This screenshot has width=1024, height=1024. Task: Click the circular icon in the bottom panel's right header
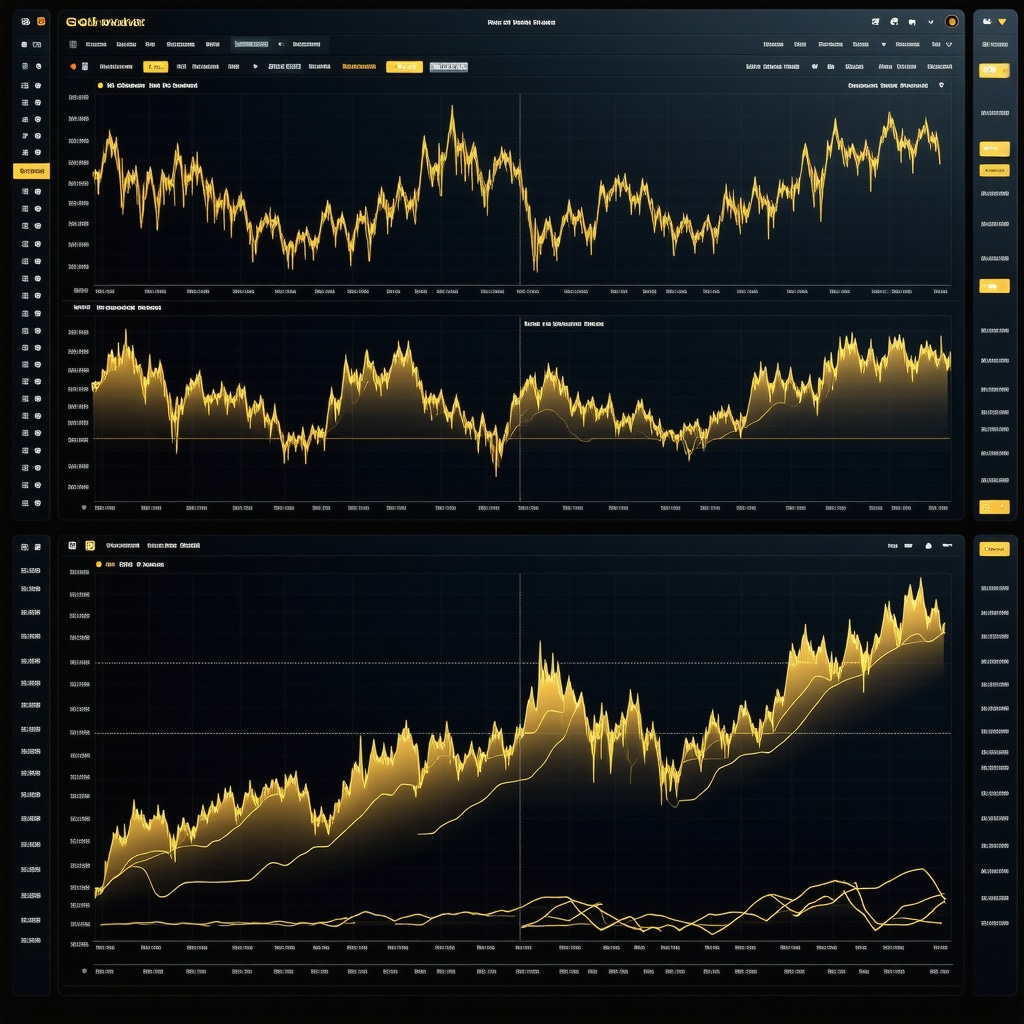pos(928,545)
